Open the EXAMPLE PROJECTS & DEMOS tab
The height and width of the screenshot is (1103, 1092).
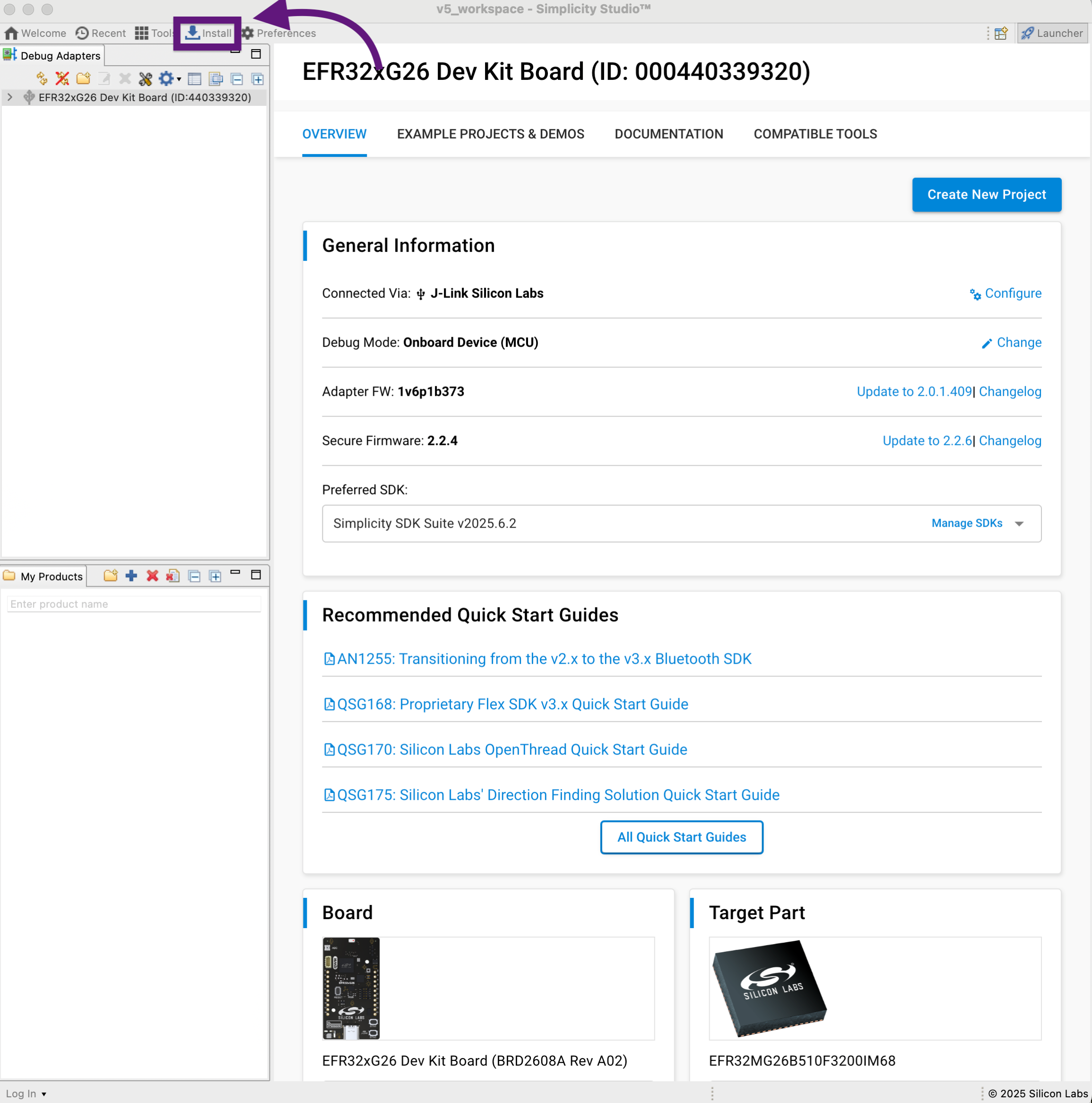490,134
